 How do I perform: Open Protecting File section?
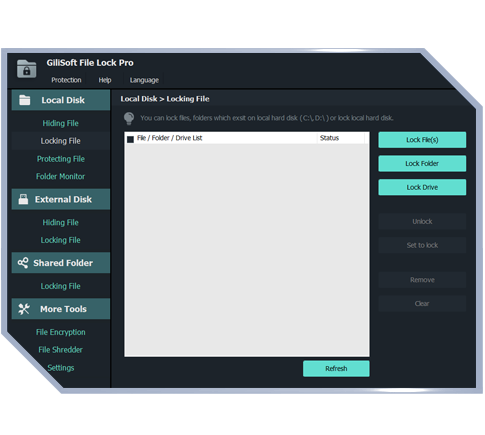(61, 159)
